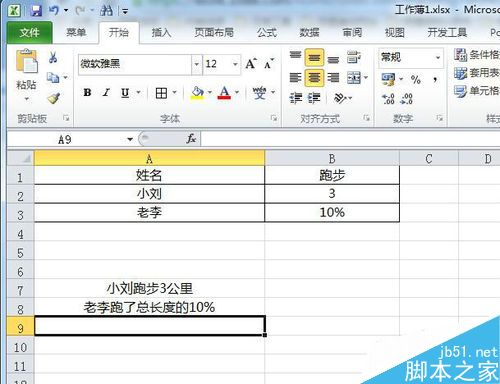The image size is (500, 384).
Task: Open the 字体 font group dialog launcher
Action: (274, 118)
